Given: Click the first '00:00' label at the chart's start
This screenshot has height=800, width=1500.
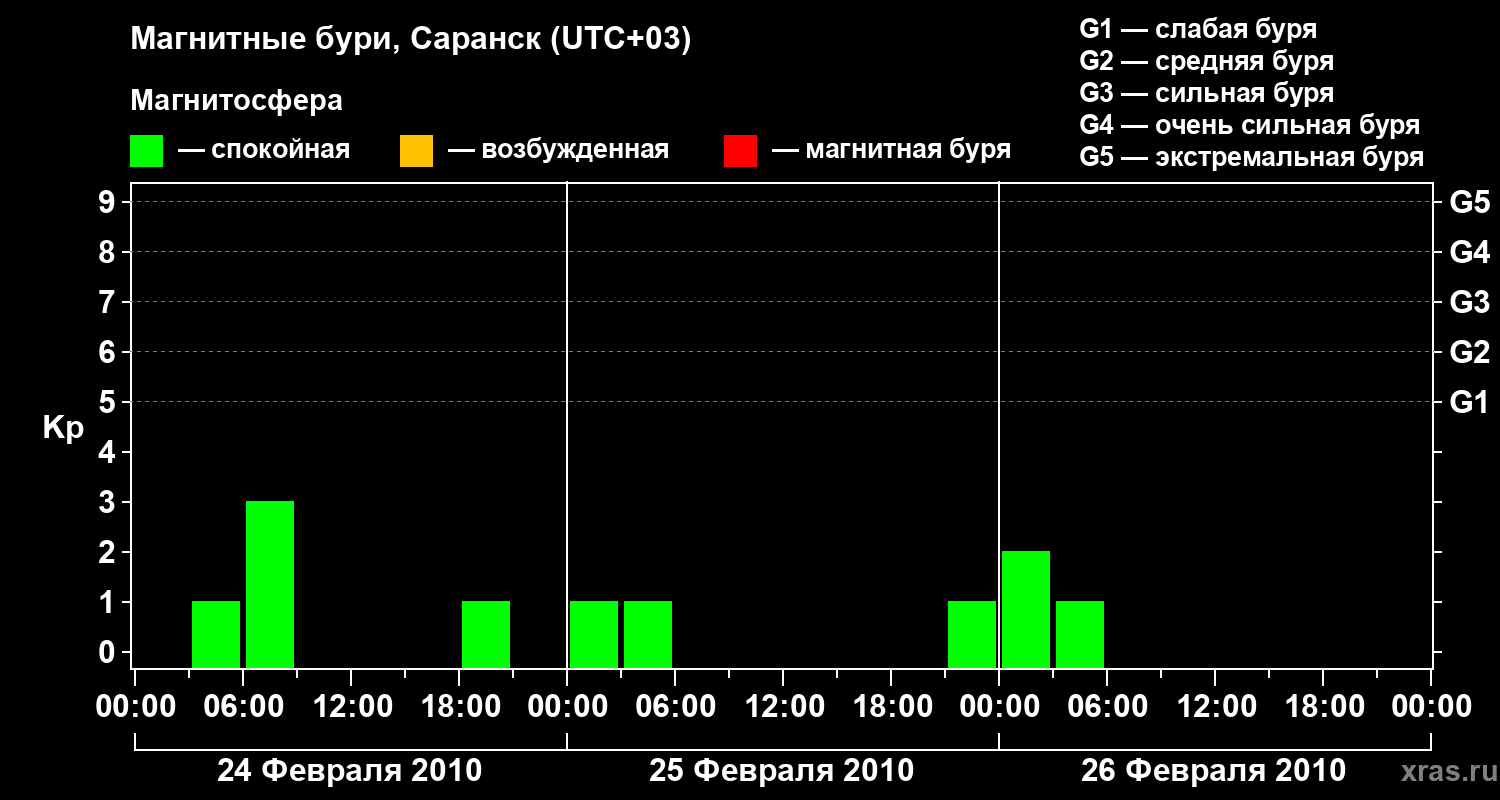Looking at the screenshot, I should 135,707.
